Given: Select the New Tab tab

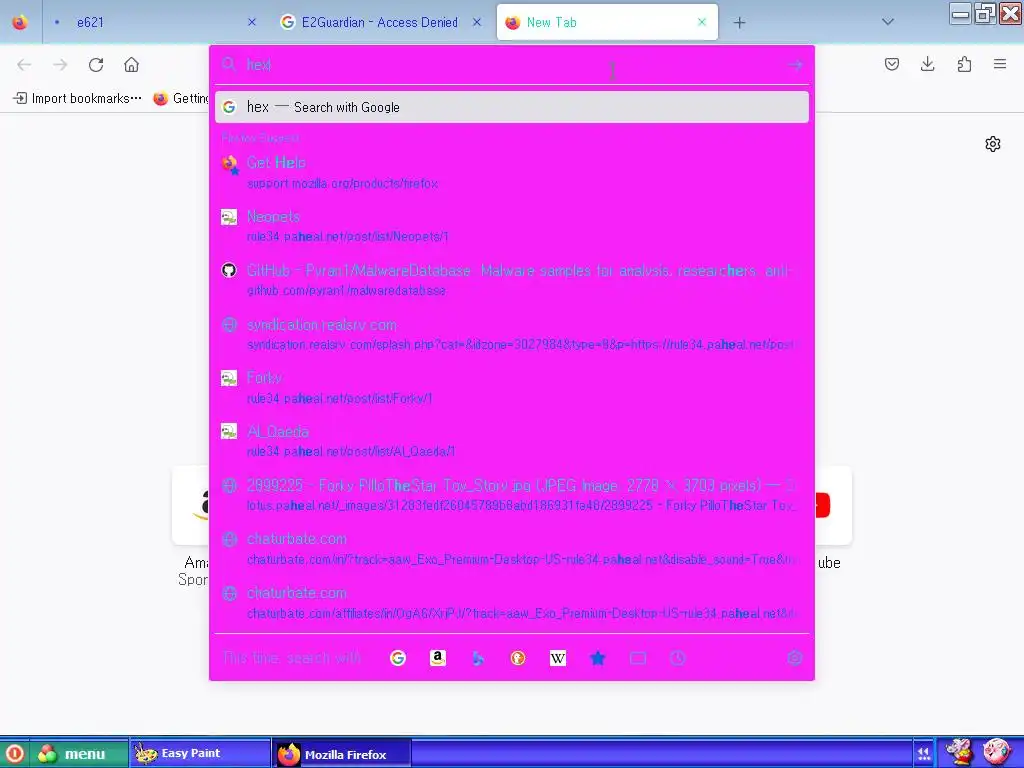Looking at the screenshot, I should tap(607, 22).
